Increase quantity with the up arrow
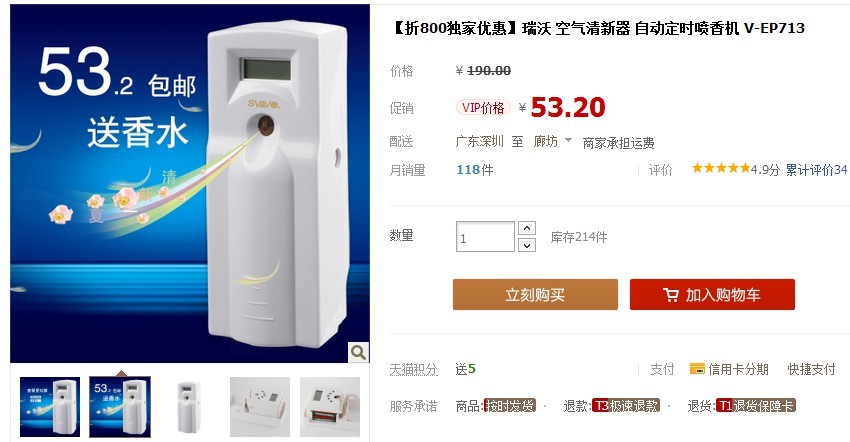The image size is (850, 442). click(x=527, y=228)
